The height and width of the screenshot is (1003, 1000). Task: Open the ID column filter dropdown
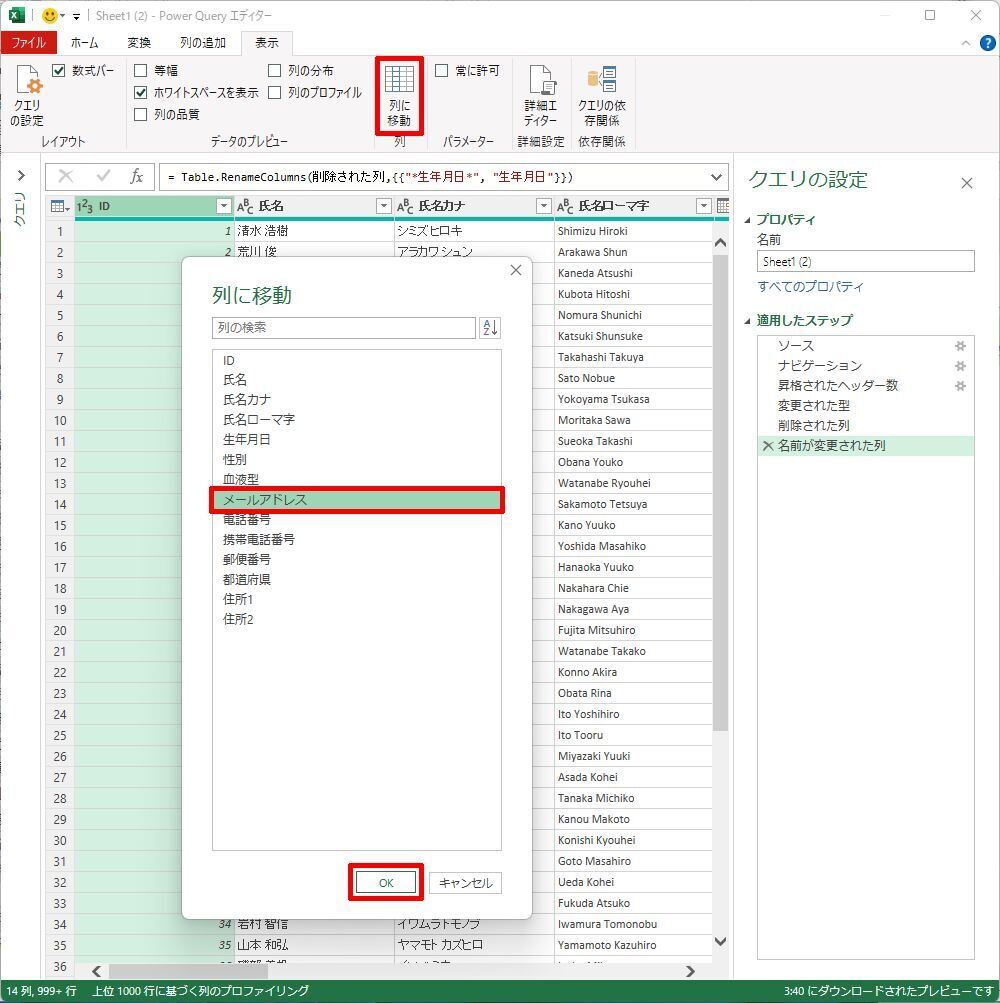click(224, 206)
